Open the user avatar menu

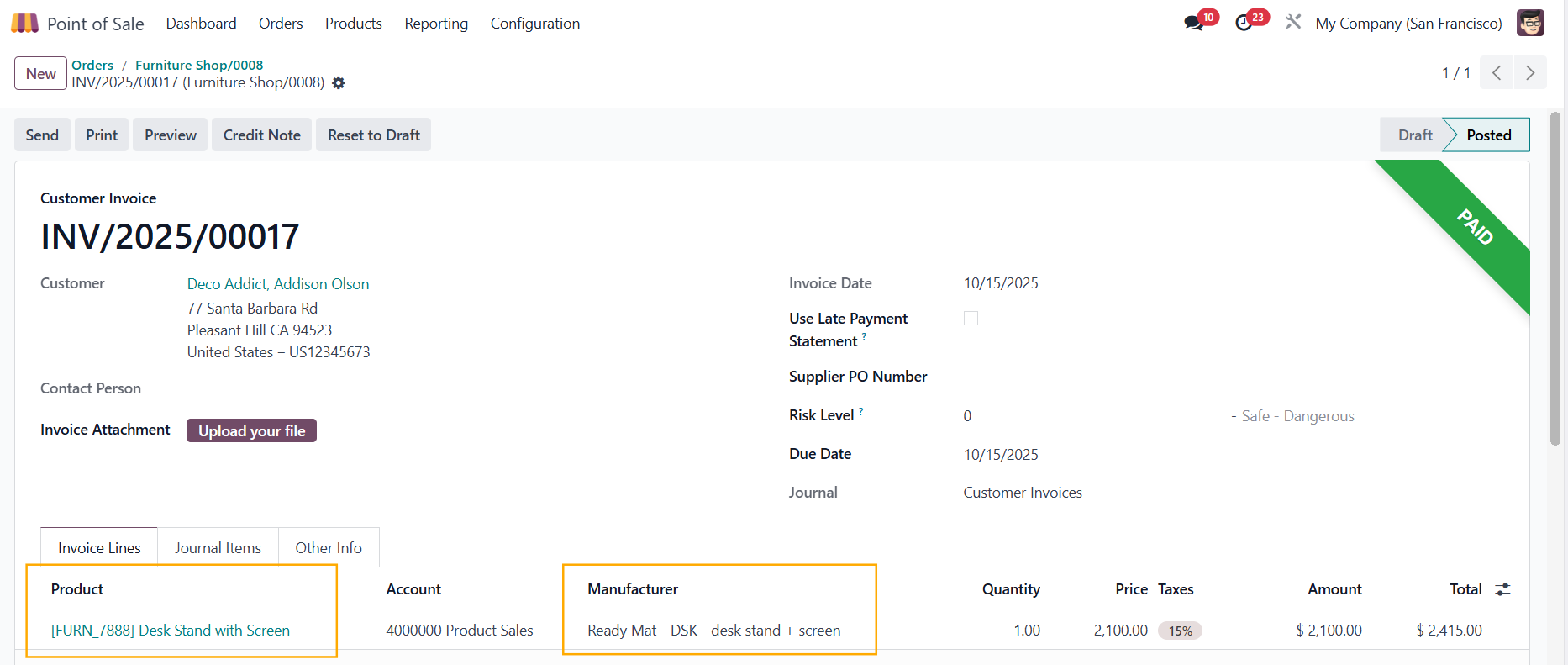[x=1529, y=24]
